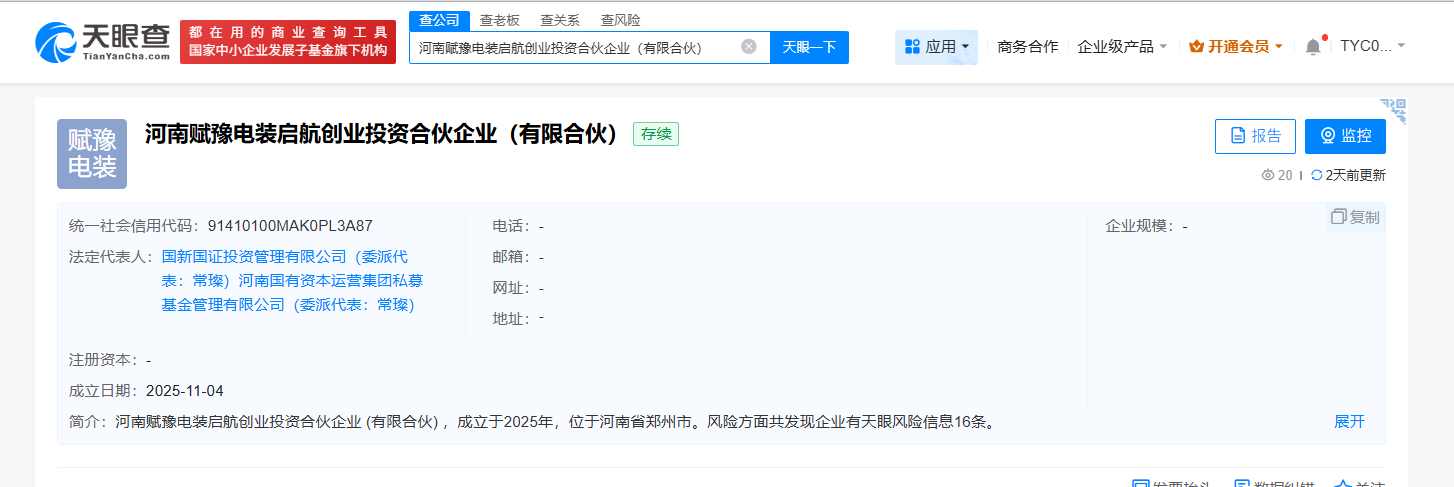Click the 天眼一下 search button
Screen dimensions: 1454x487
809,47
